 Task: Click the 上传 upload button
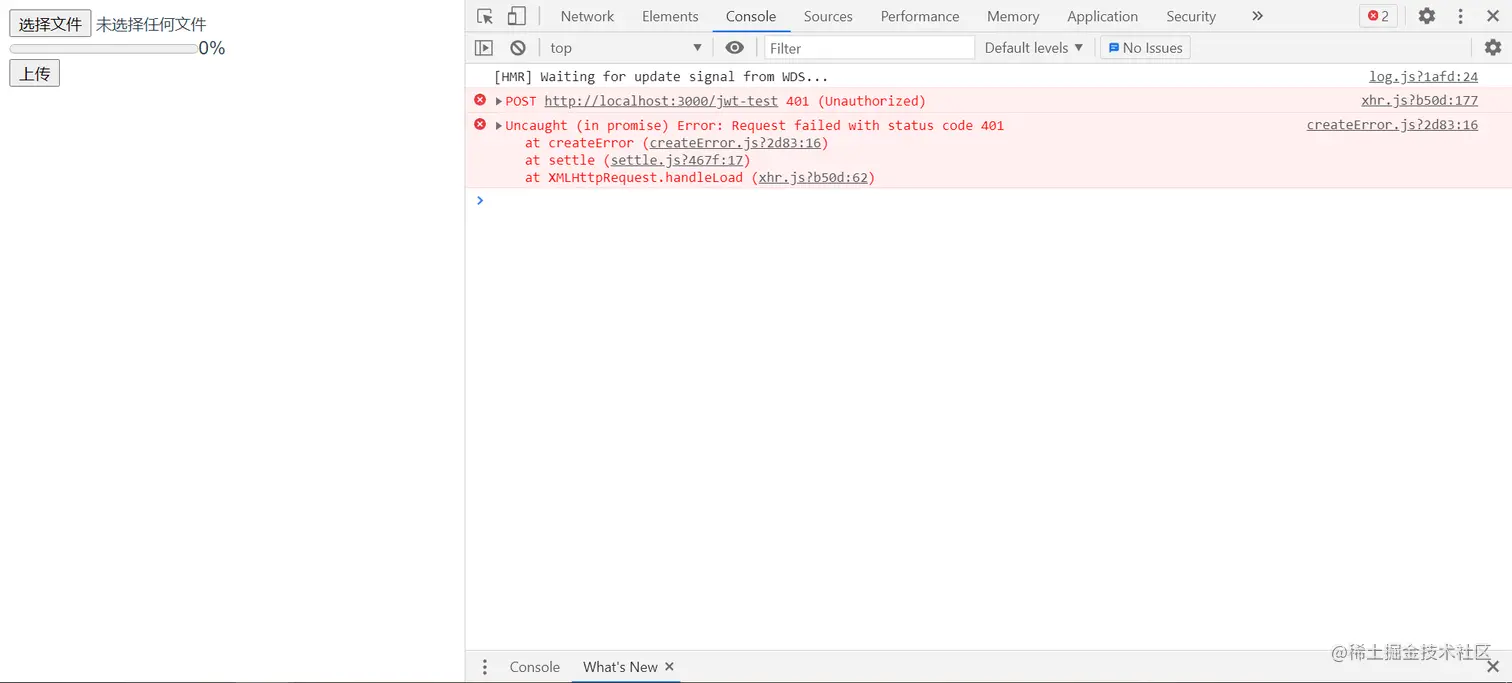pyautogui.click(x=35, y=73)
